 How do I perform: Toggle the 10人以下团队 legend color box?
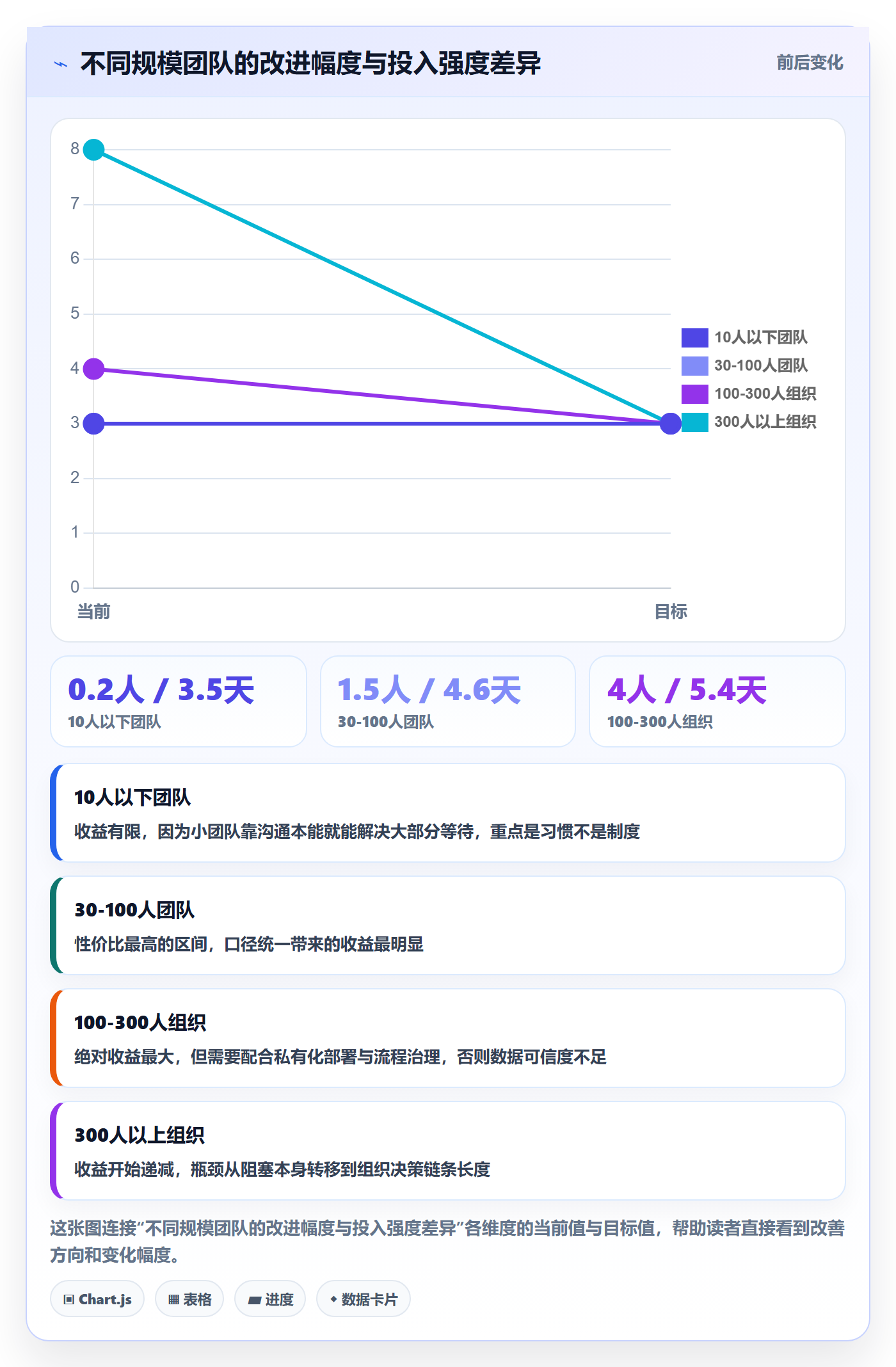[694, 337]
